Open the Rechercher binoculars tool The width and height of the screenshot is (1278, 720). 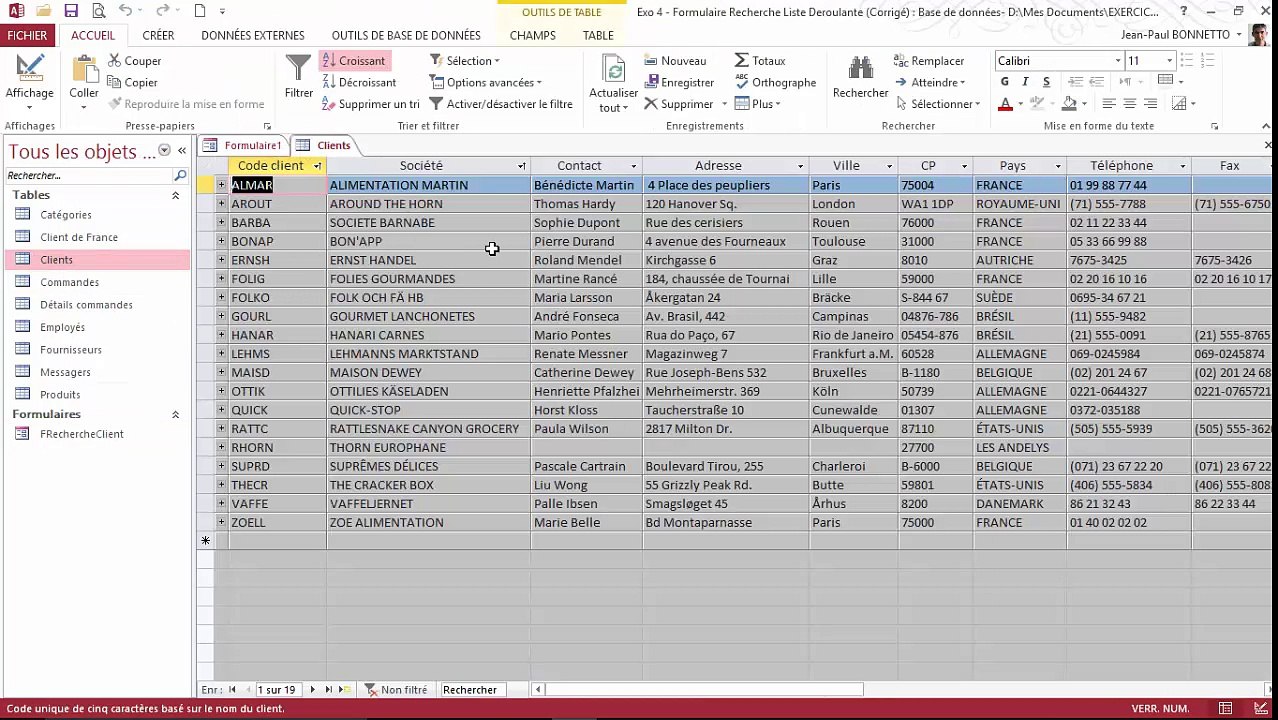point(860,77)
